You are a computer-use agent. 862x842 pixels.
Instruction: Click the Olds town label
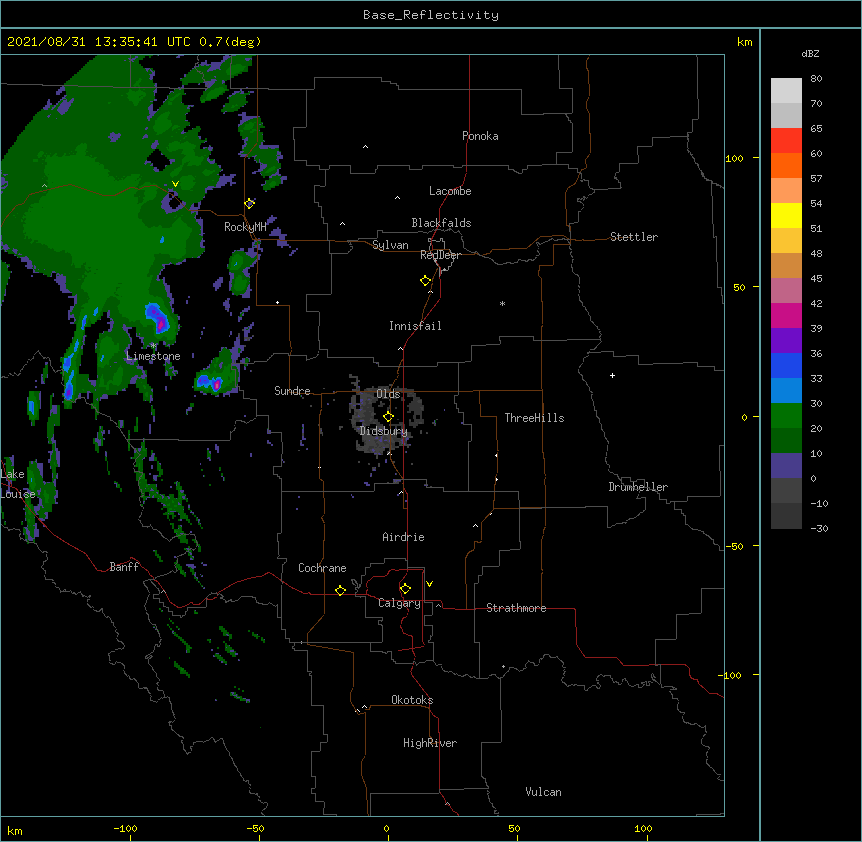pos(388,394)
